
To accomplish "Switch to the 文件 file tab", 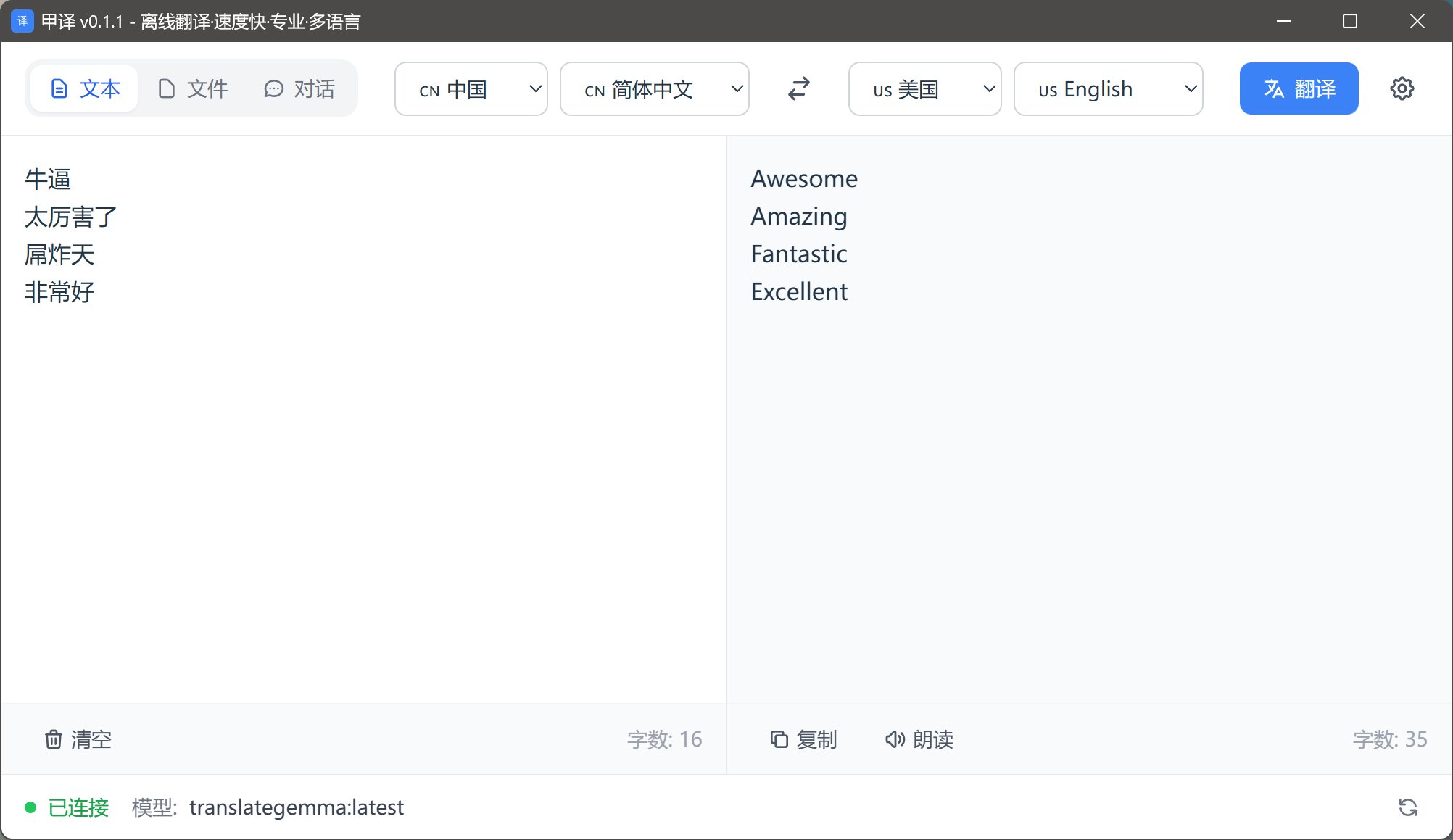I will tap(192, 88).
